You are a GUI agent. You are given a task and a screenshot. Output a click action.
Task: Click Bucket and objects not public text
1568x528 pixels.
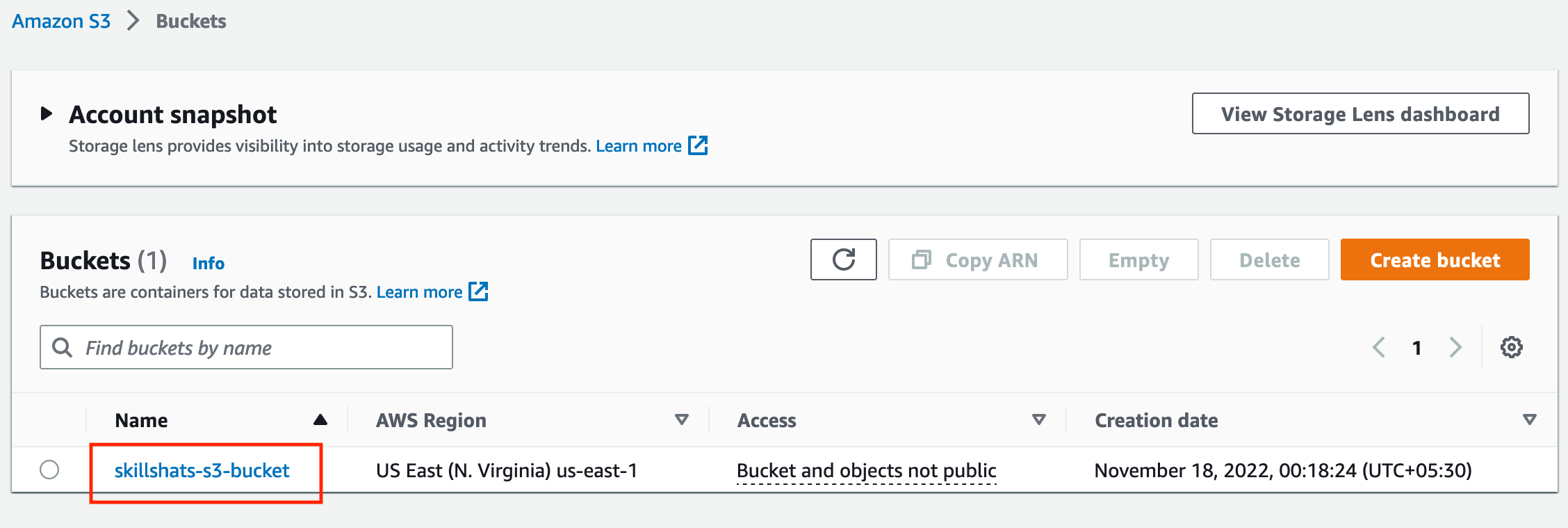(x=866, y=470)
